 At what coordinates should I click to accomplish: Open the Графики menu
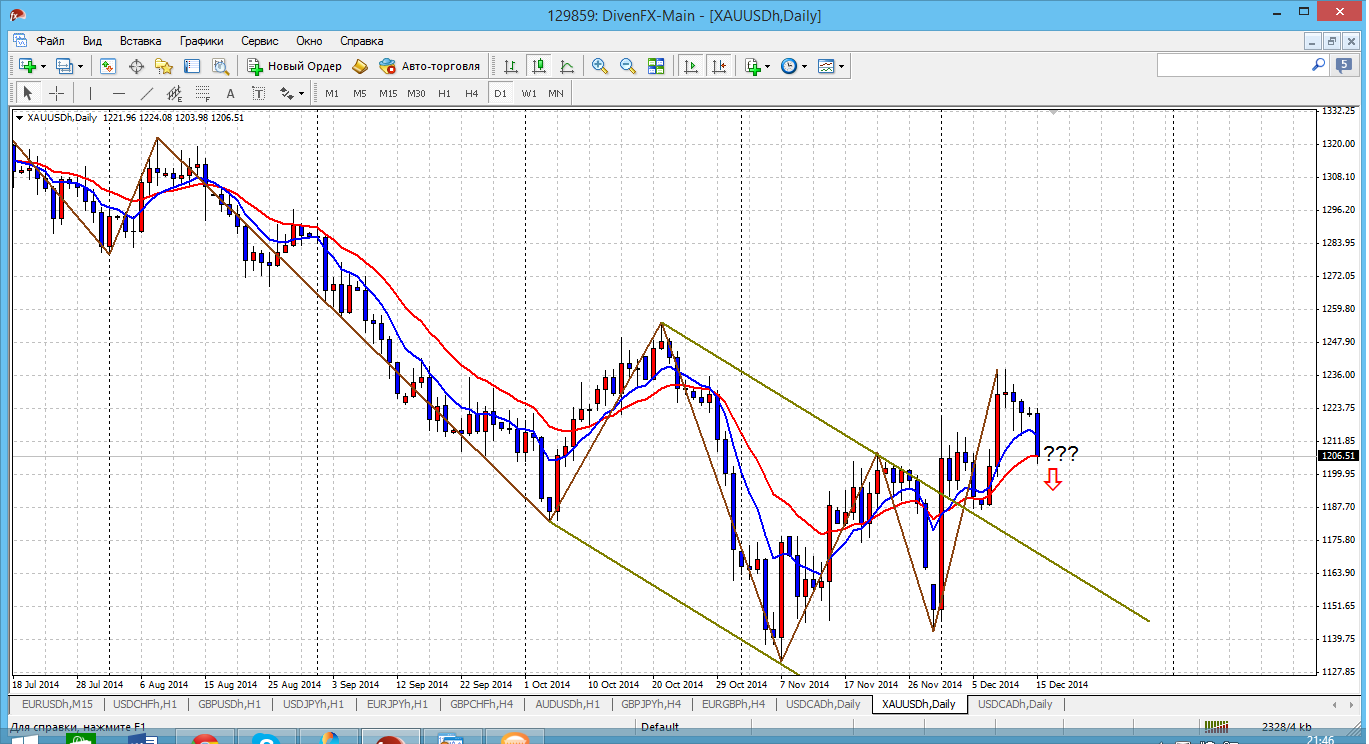[202, 41]
